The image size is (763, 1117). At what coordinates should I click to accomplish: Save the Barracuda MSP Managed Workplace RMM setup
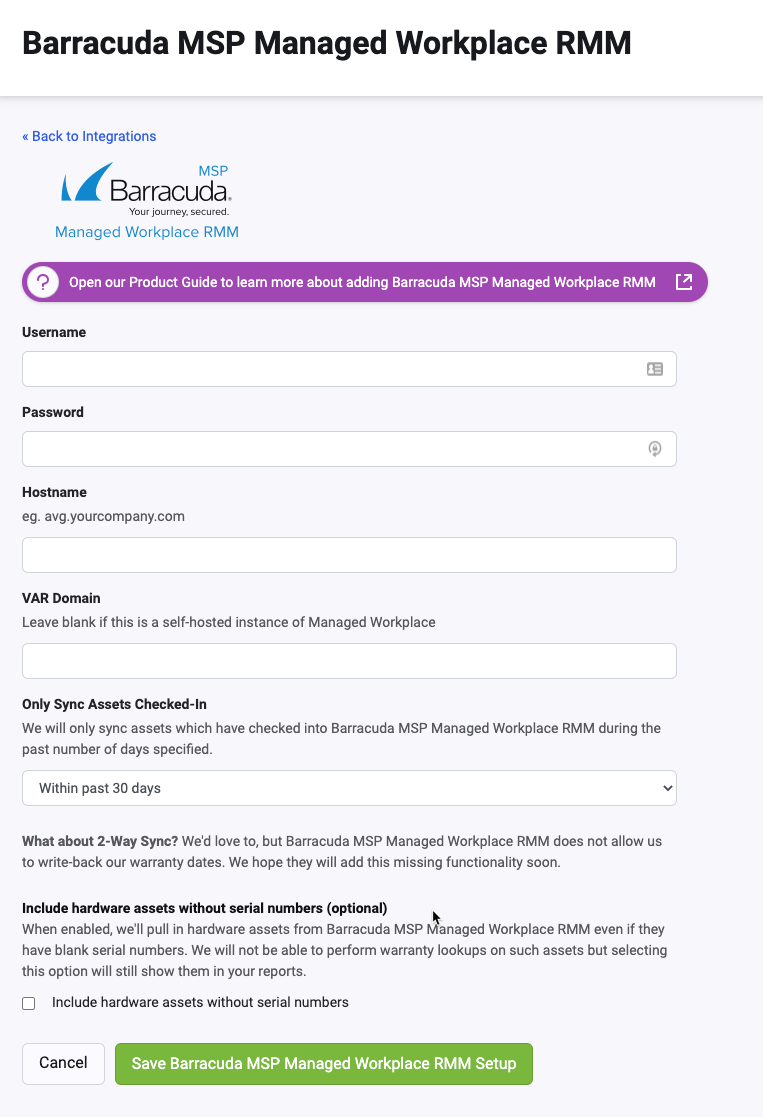pyautogui.click(x=323, y=1063)
